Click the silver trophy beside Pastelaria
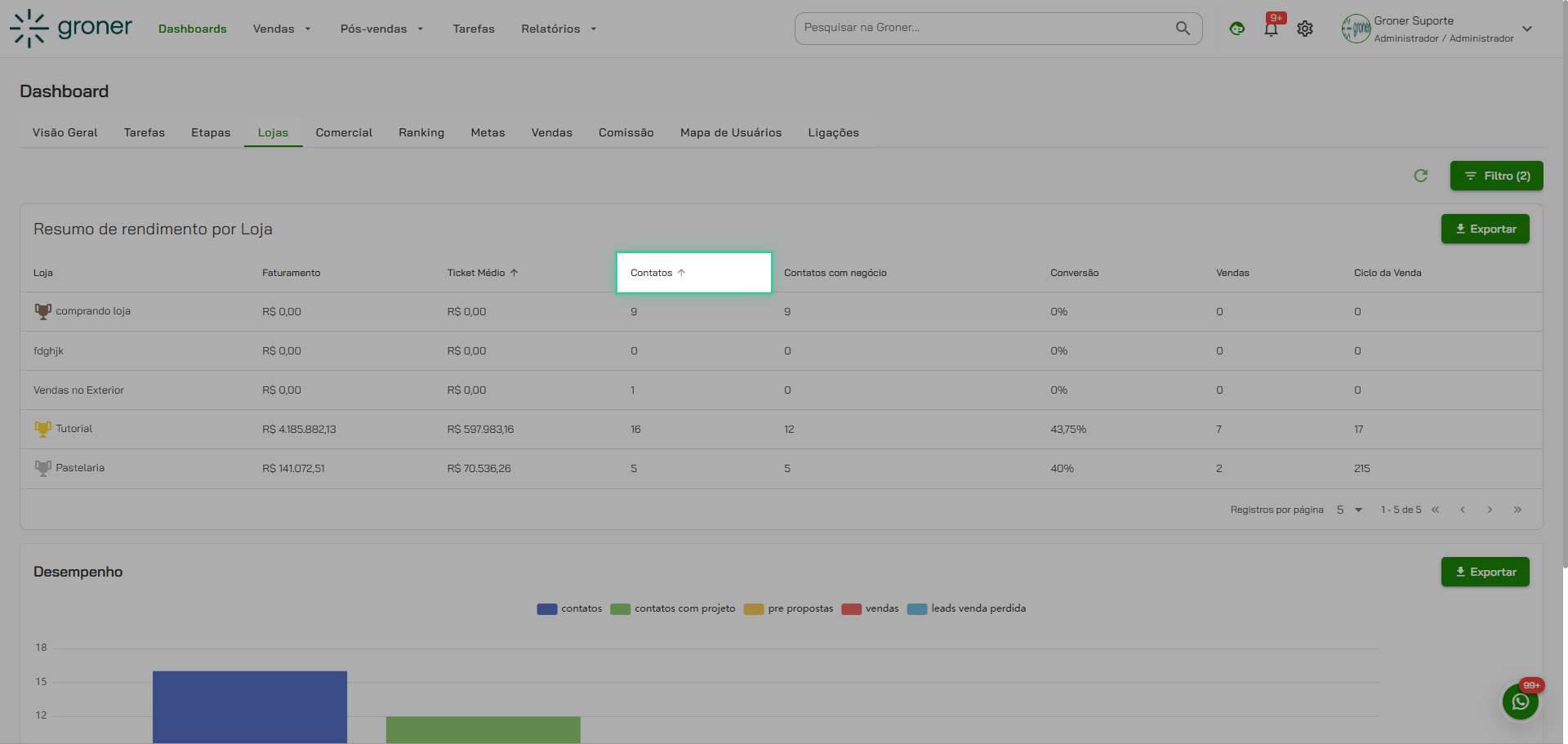 pos(42,468)
